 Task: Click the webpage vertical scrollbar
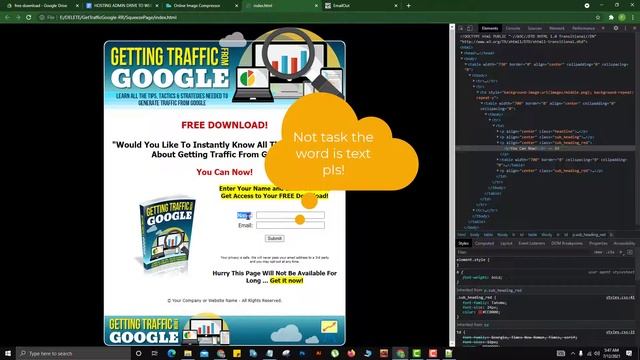click(452, 186)
